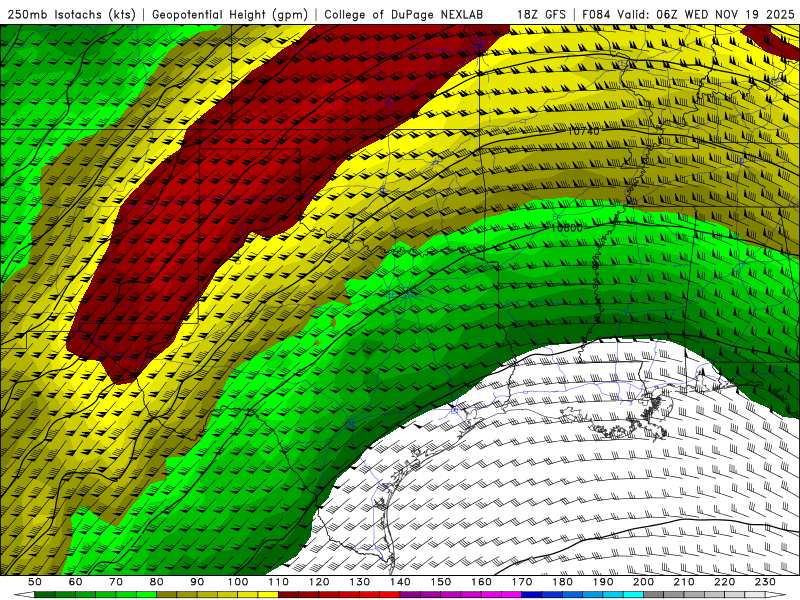Click the bright yellow swatch just before 110
The height and width of the screenshot is (600, 800).
point(268,594)
